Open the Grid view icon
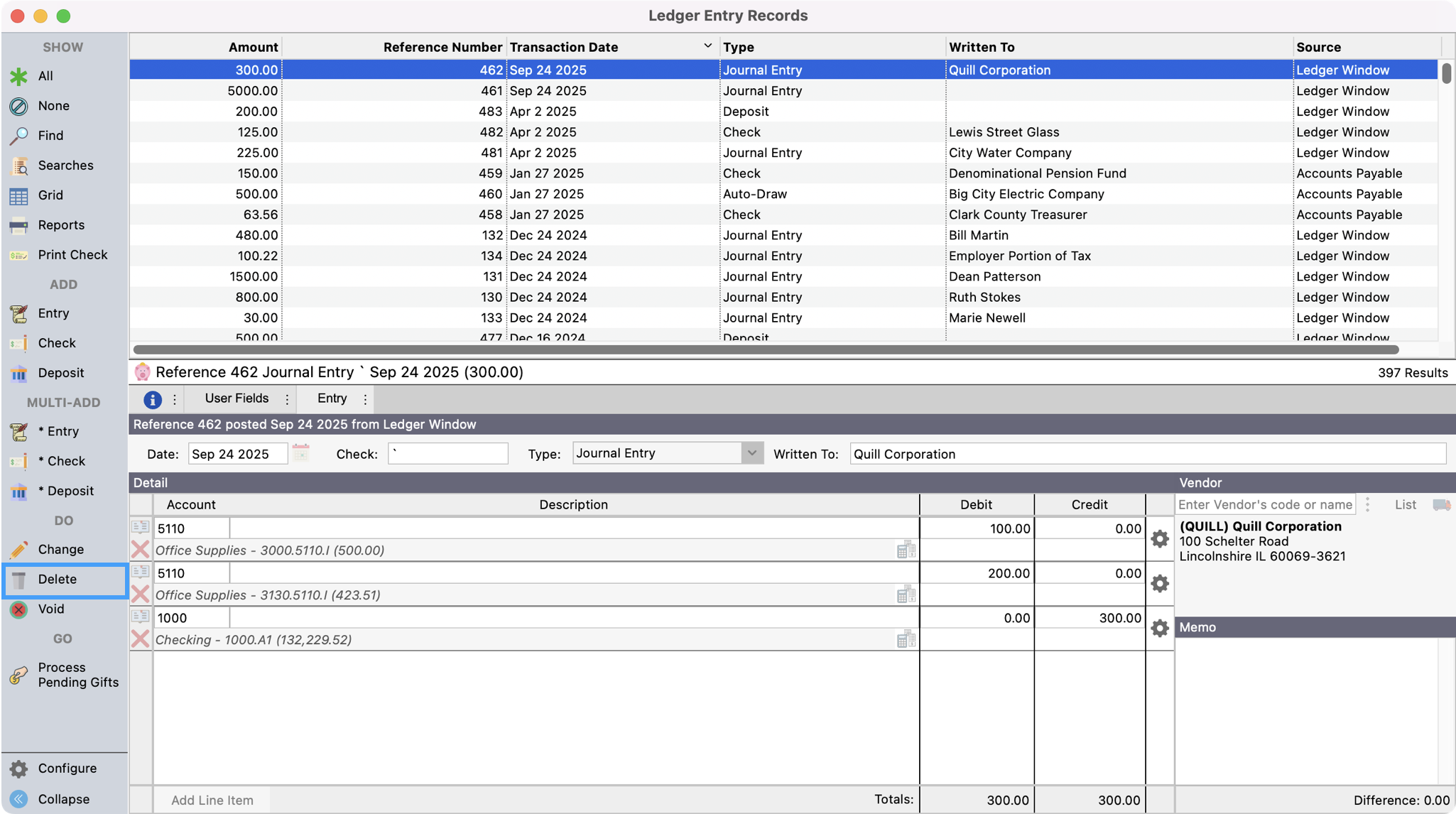The width and height of the screenshot is (1456, 814). tap(19, 195)
